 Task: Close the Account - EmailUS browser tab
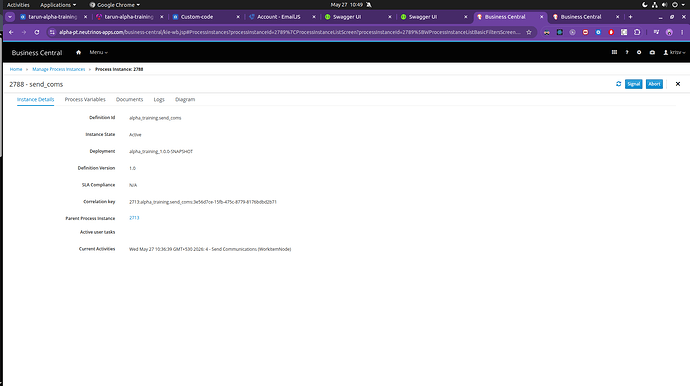(x=314, y=17)
